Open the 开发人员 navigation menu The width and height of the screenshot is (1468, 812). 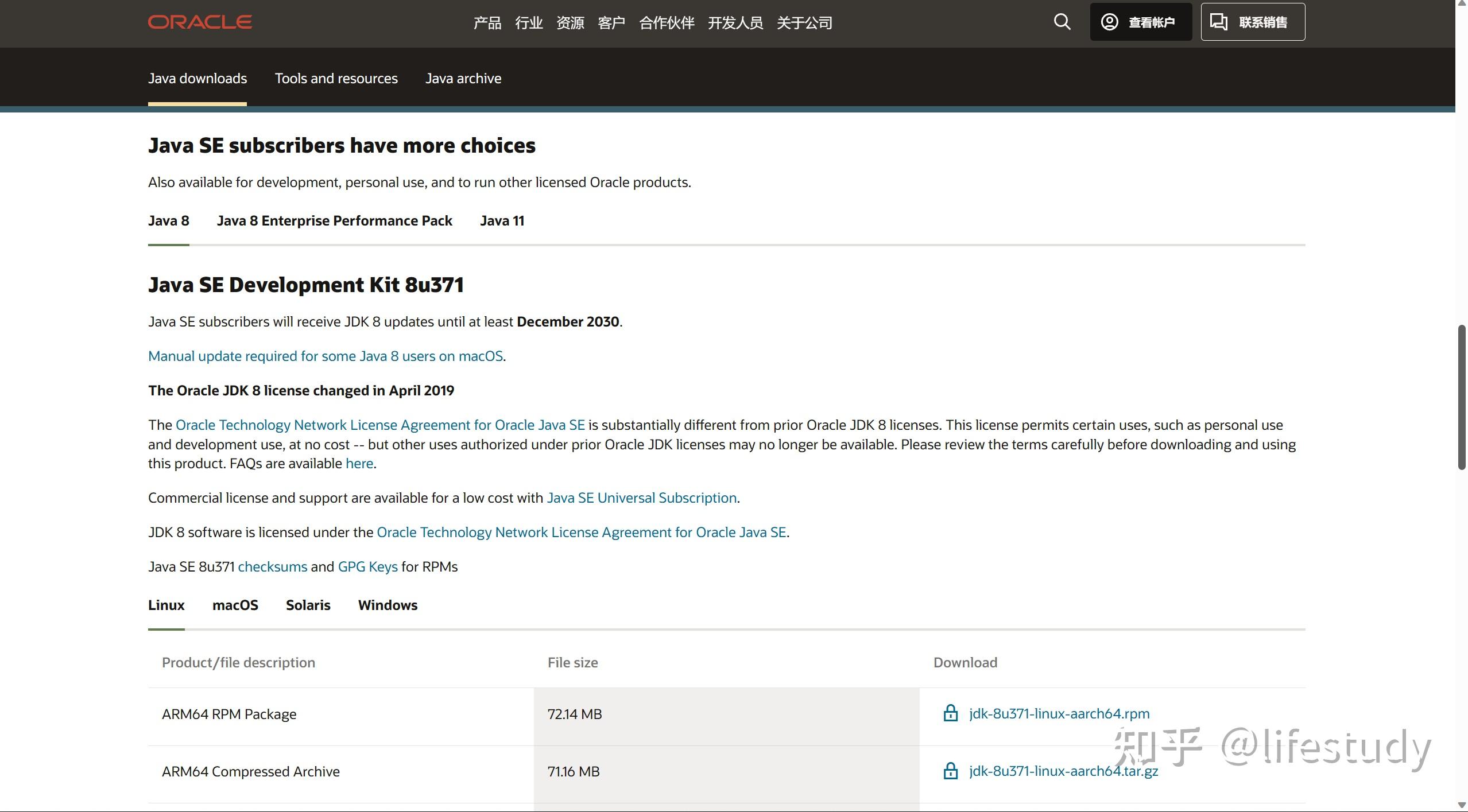click(x=735, y=23)
